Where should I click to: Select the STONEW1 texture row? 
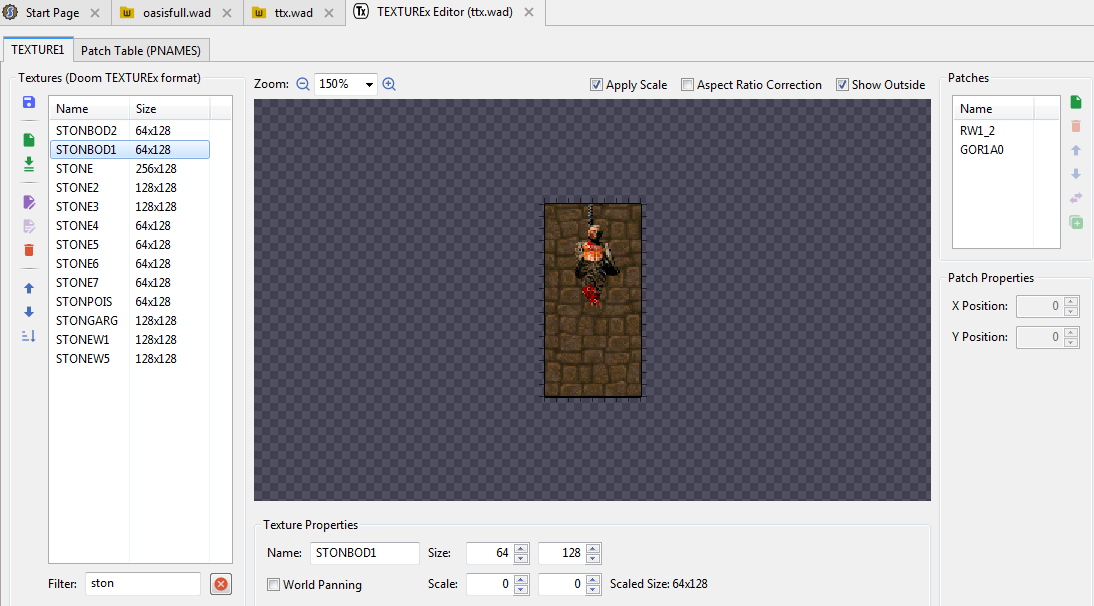point(130,340)
